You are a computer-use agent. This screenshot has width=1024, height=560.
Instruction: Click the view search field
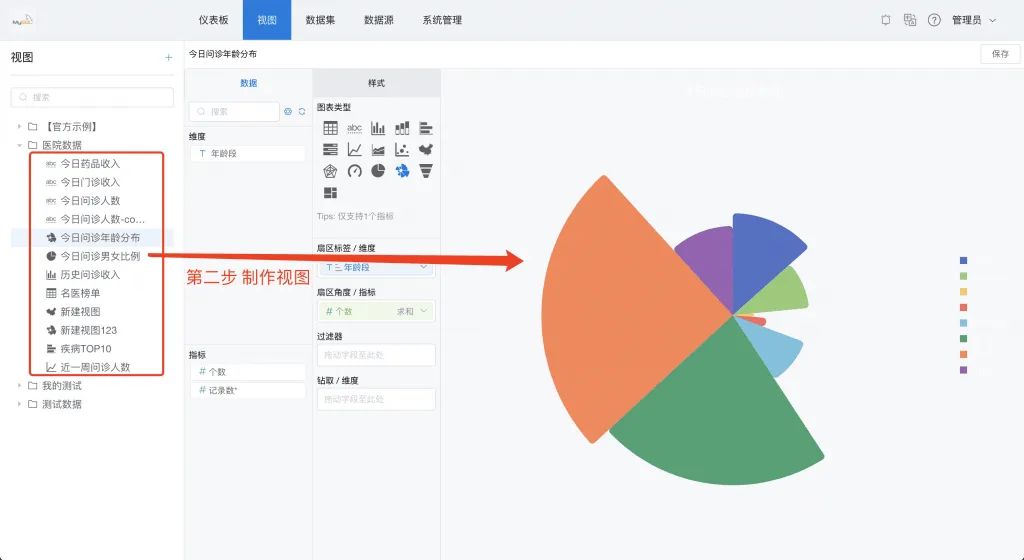pos(92,97)
